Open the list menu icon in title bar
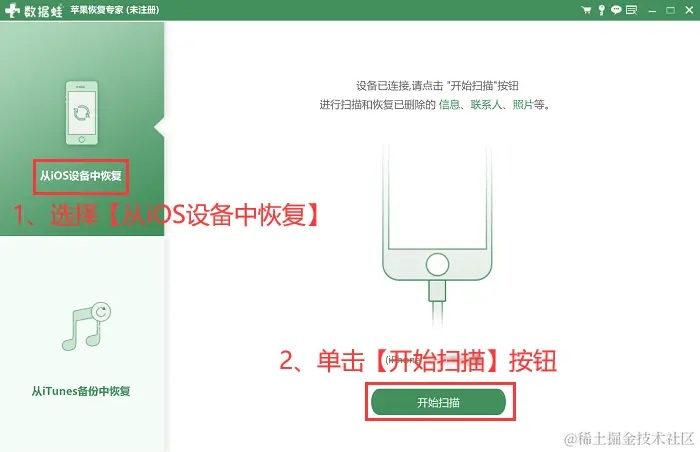700x452 pixels. click(x=631, y=10)
